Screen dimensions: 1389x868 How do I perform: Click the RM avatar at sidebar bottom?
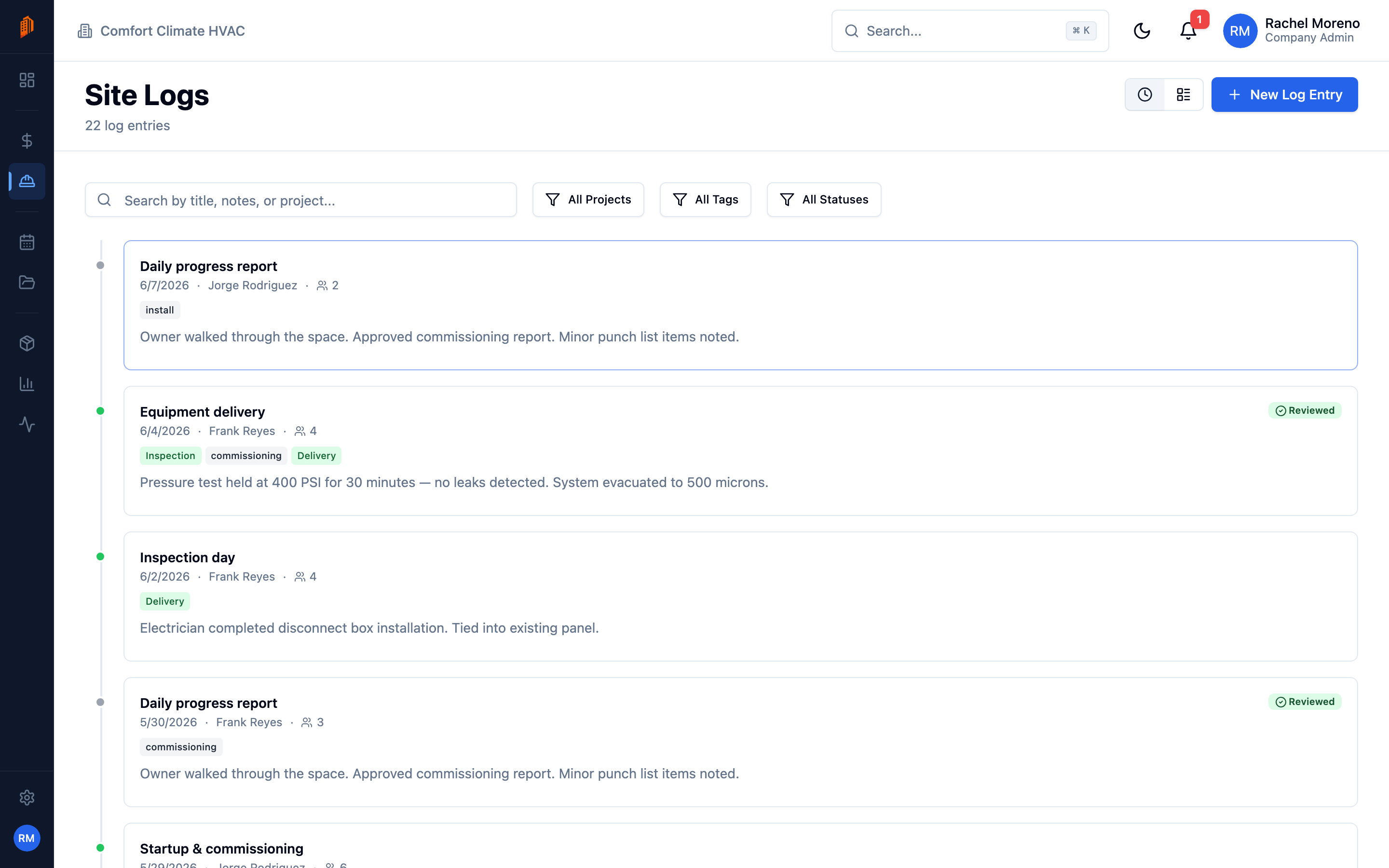(27, 838)
